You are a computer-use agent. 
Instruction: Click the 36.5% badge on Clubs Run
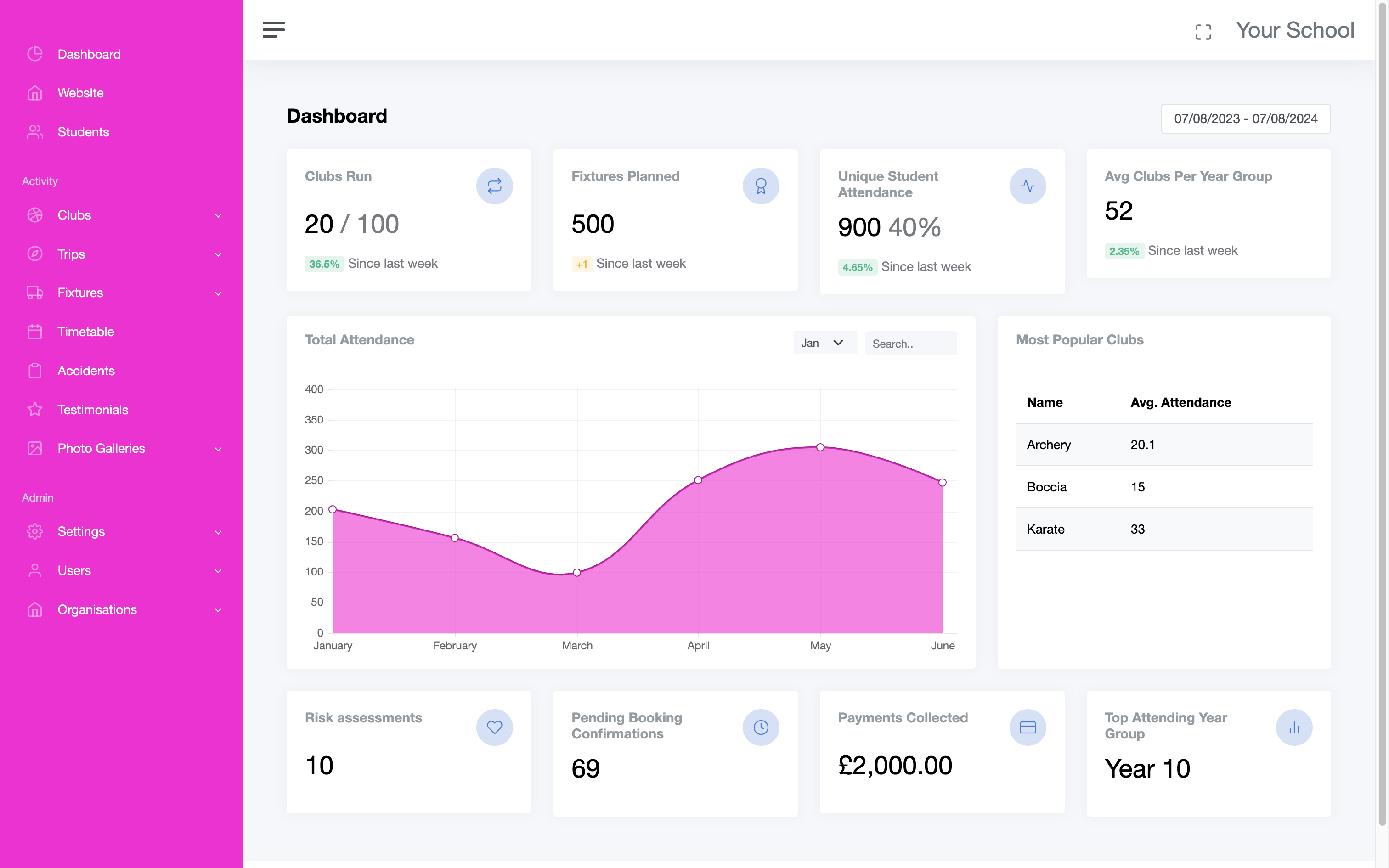tap(324, 264)
